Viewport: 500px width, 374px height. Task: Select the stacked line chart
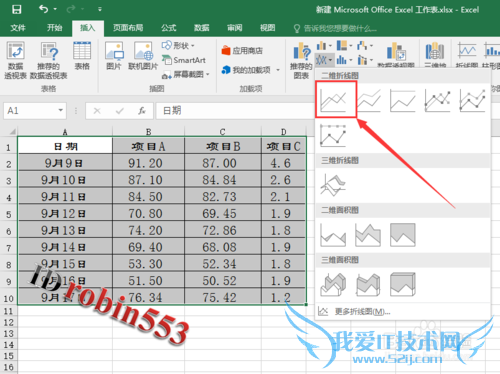(369, 100)
